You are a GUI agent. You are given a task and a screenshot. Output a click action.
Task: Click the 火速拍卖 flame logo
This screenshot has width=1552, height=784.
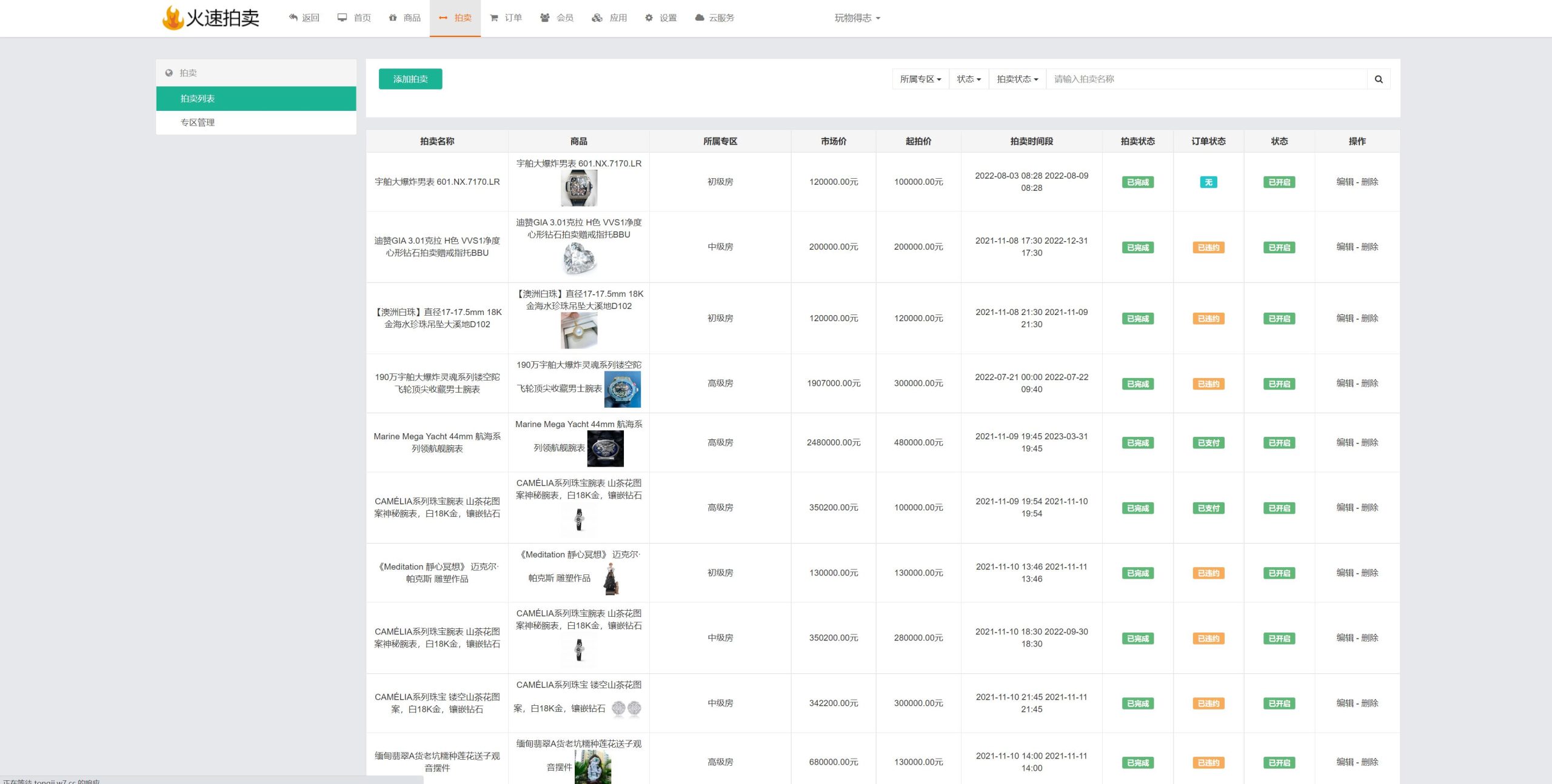click(x=173, y=18)
